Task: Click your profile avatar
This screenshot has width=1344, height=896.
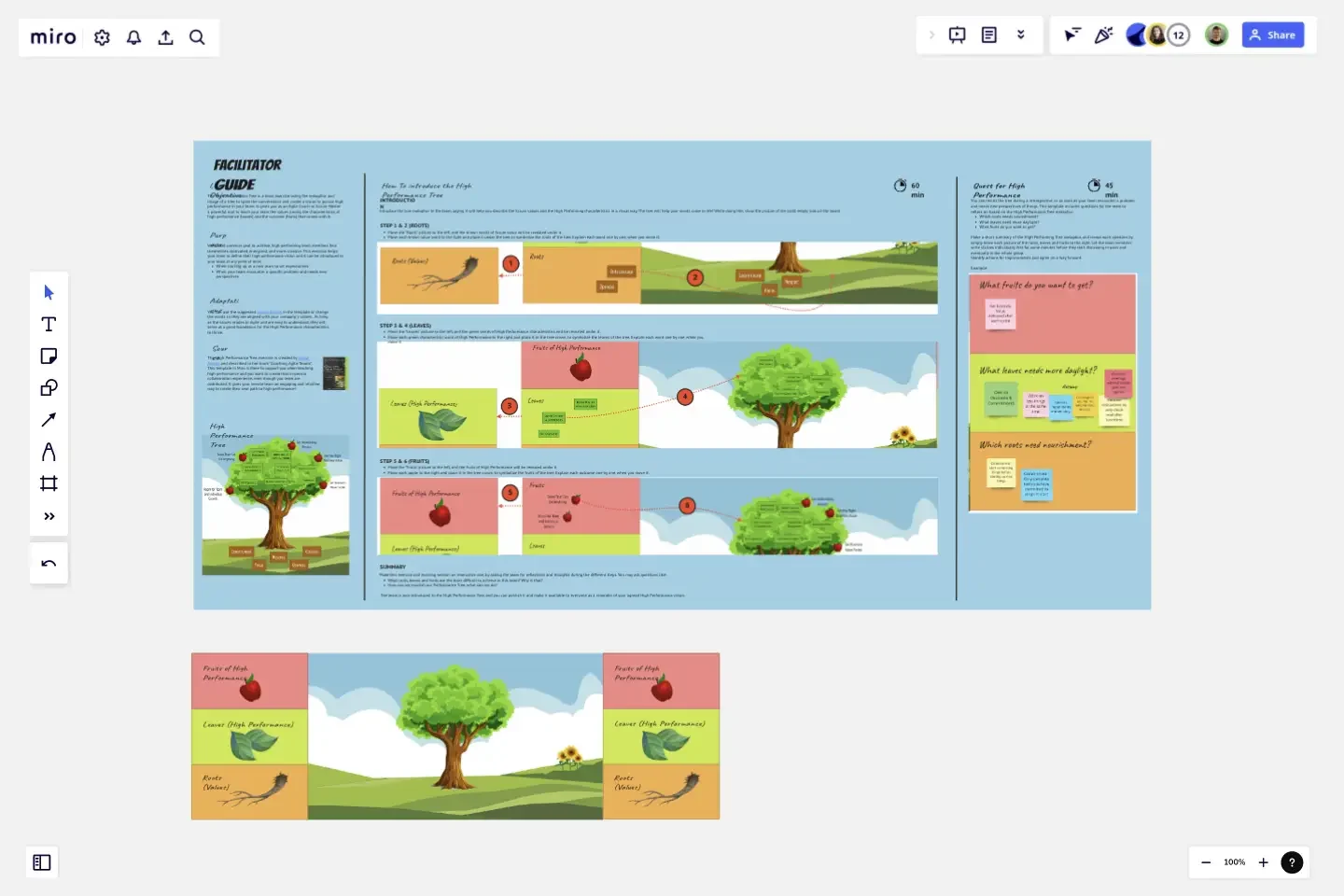Action: (1216, 35)
